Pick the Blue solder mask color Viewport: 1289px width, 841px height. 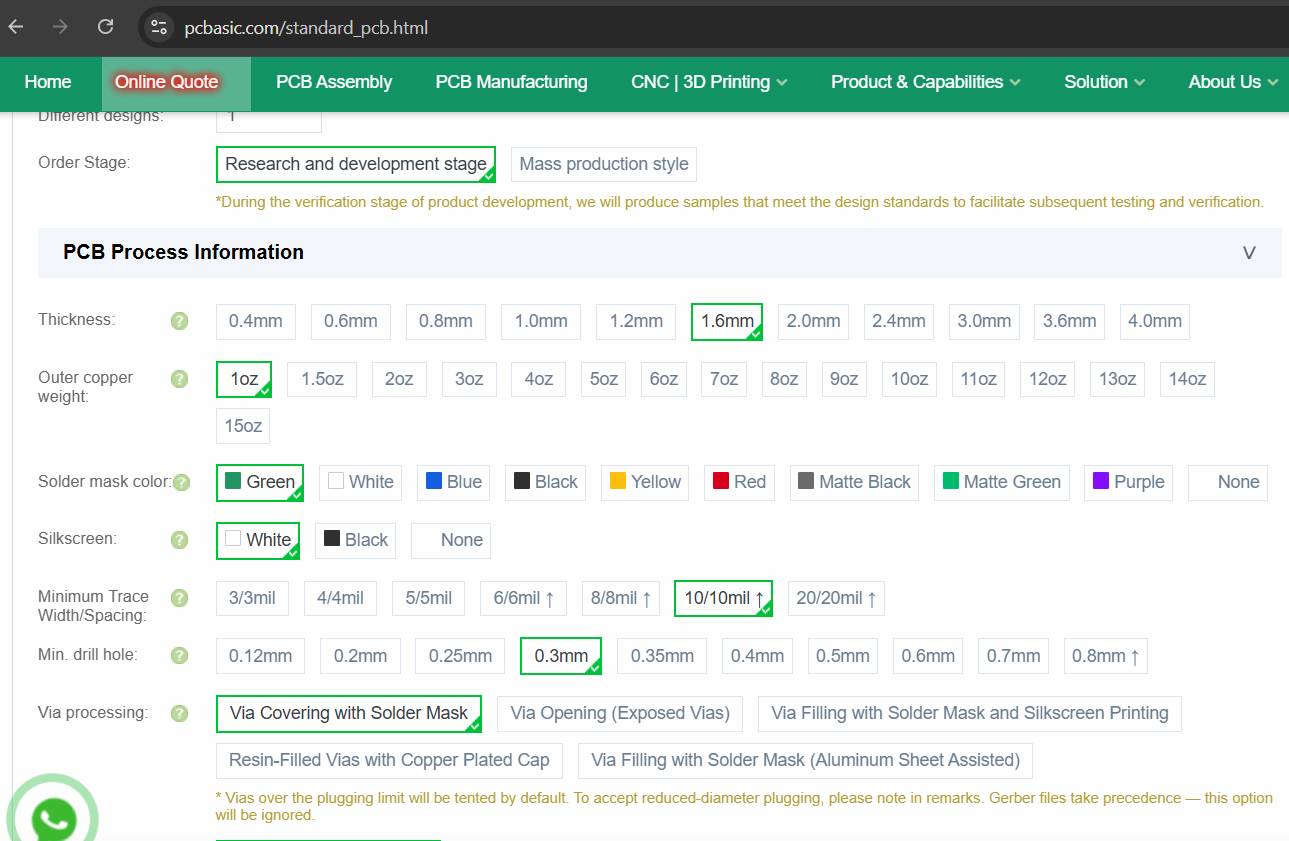(x=454, y=482)
